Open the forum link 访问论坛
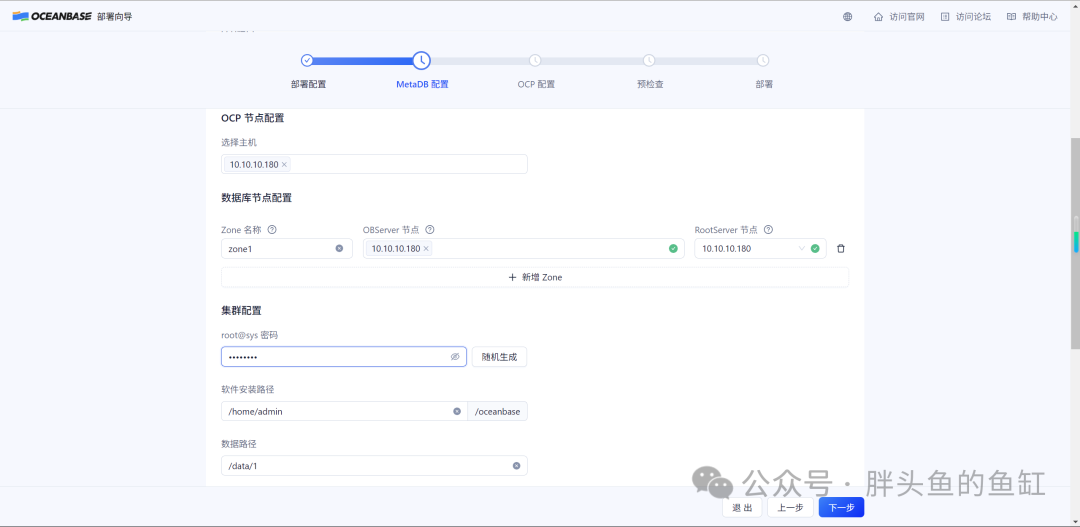 point(966,17)
